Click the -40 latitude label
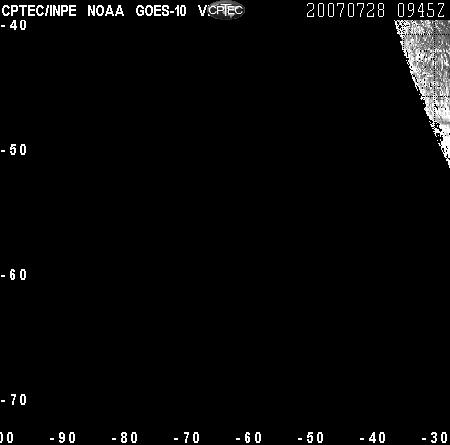This screenshot has width=450, height=445. pyautogui.click(x=14, y=25)
